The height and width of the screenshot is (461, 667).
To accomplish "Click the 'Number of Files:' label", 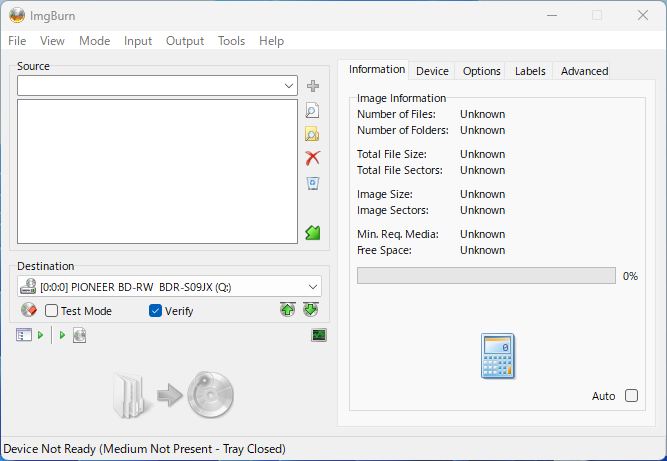I will [x=396, y=114].
